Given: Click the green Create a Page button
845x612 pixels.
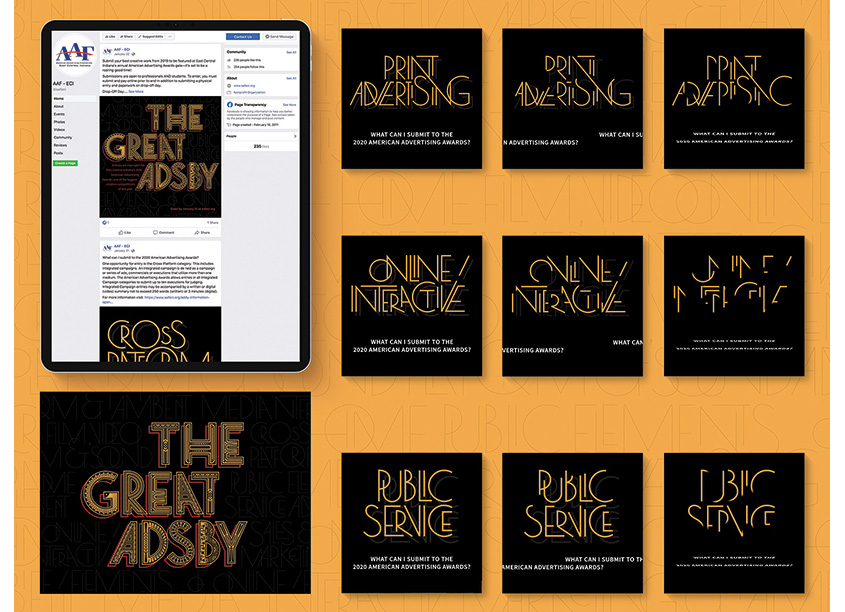Looking at the screenshot, I should coord(65,163).
